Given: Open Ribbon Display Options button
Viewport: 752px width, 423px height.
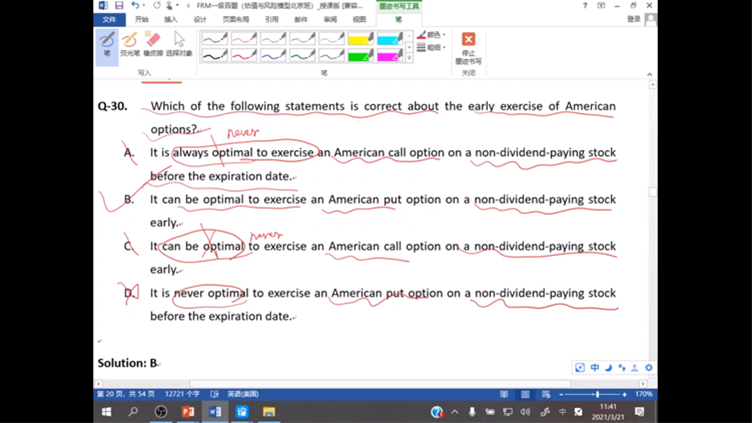Looking at the screenshot, I should pyautogui.click(x=601, y=6).
